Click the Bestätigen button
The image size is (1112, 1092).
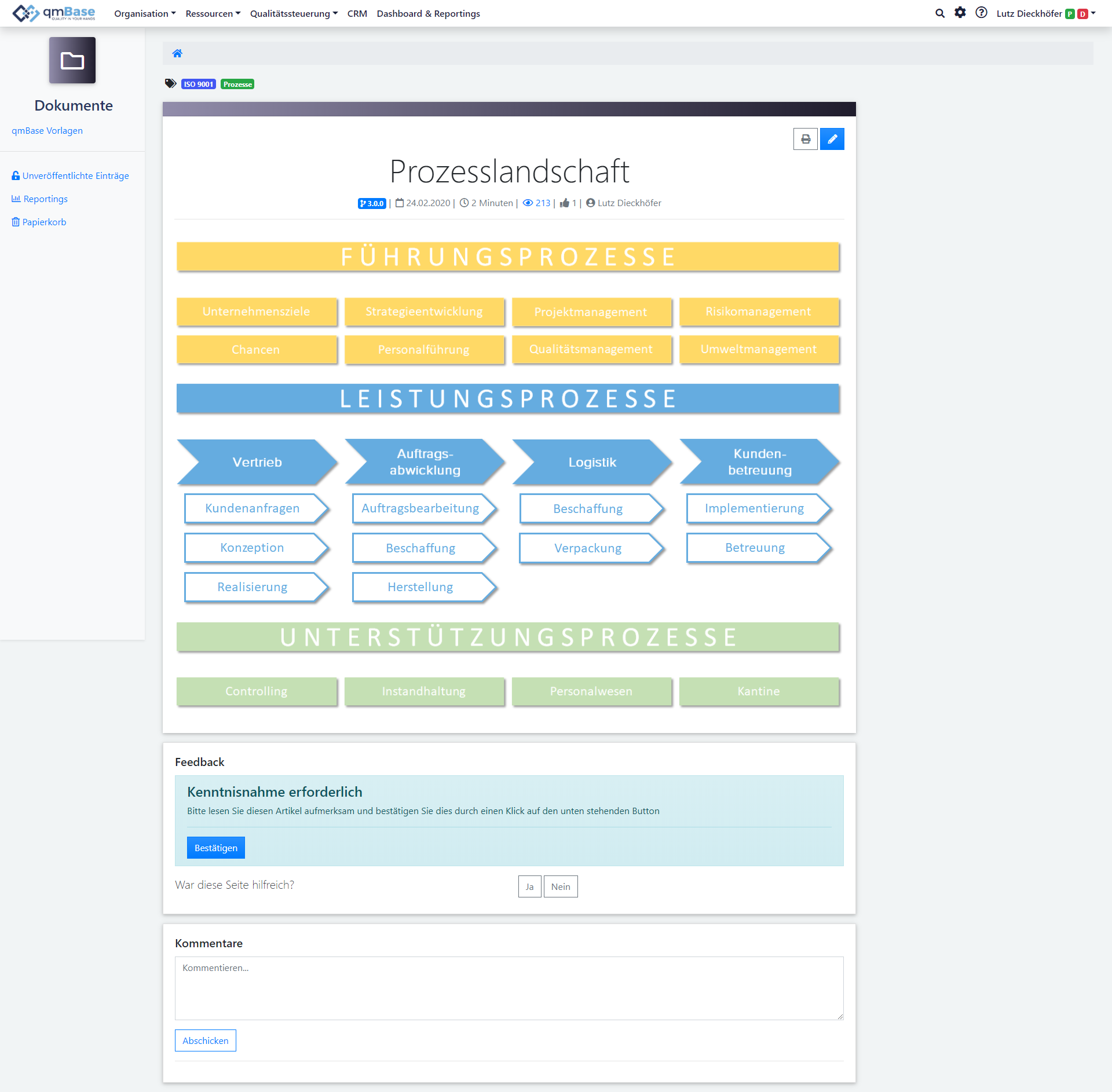pyautogui.click(x=216, y=848)
